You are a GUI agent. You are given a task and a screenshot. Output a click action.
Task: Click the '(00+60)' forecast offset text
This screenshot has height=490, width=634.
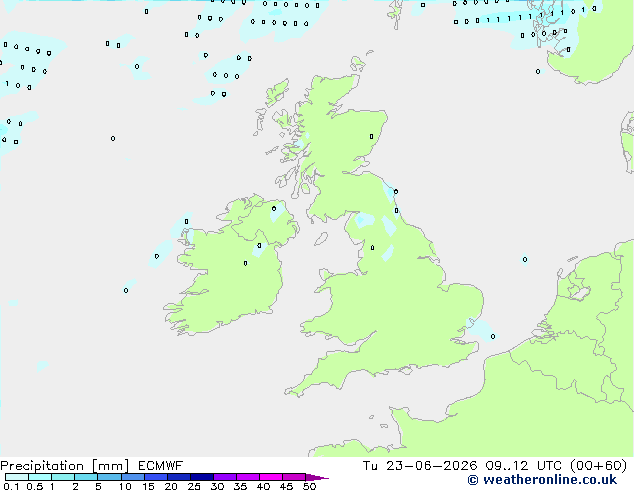599,466
